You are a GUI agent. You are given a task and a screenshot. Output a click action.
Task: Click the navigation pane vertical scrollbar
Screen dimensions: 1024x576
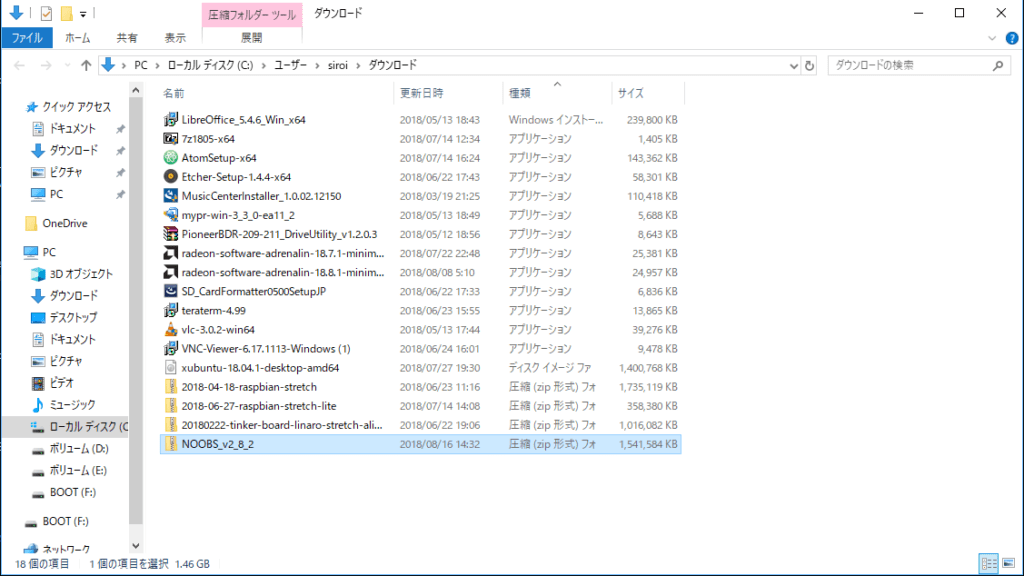pos(136,300)
